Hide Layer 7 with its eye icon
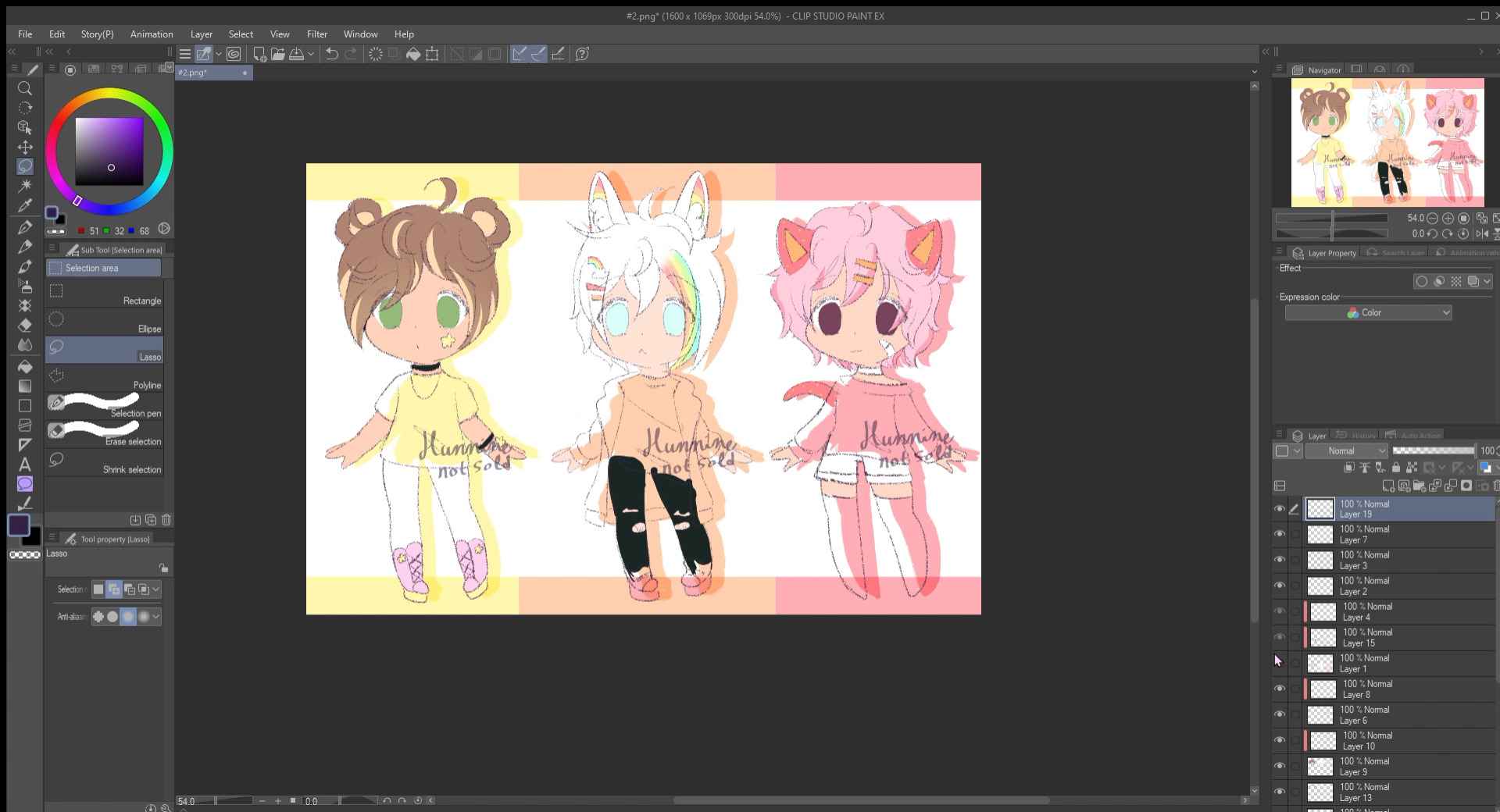1500x812 pixels. 1280,534
